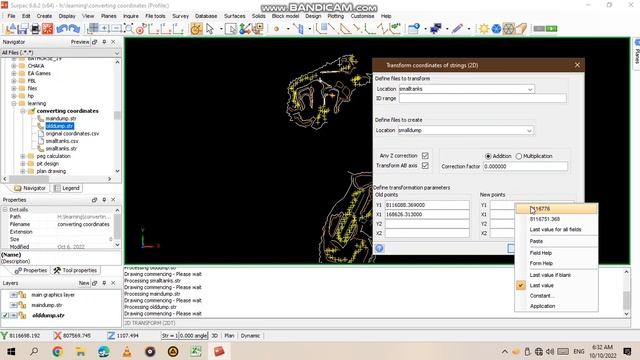Open Chrome from the taskbar

[58, 351]
